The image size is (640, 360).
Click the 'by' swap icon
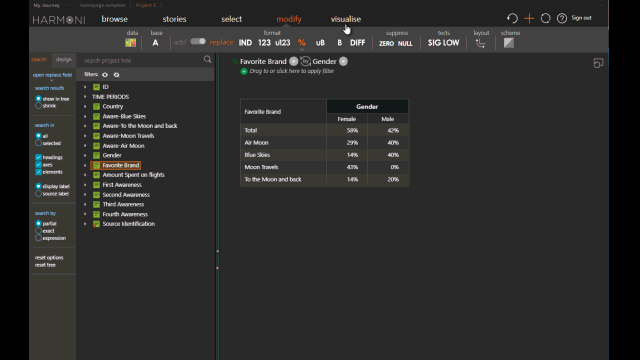click(305, 61)
